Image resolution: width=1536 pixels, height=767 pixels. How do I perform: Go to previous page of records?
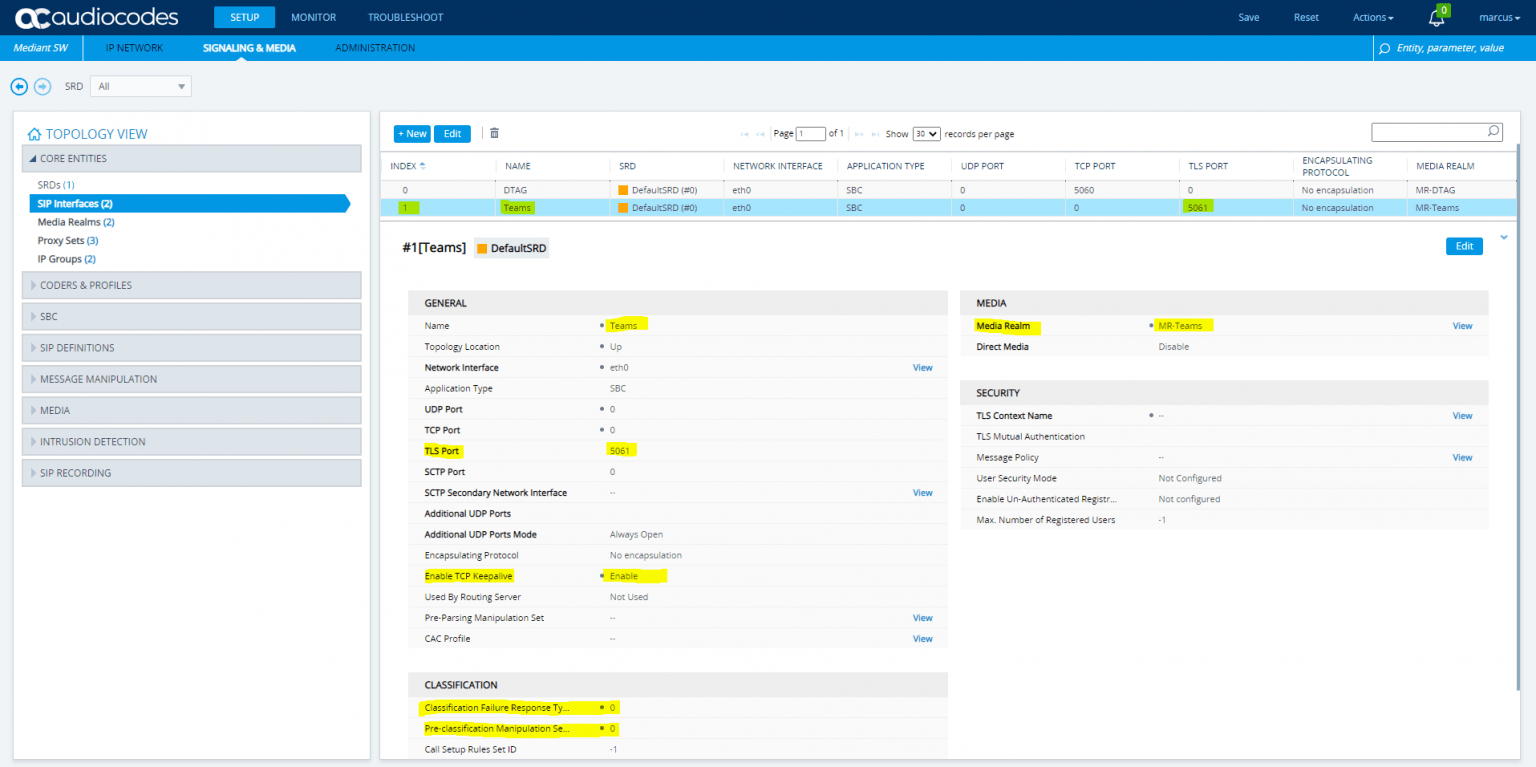pos(761,134)
